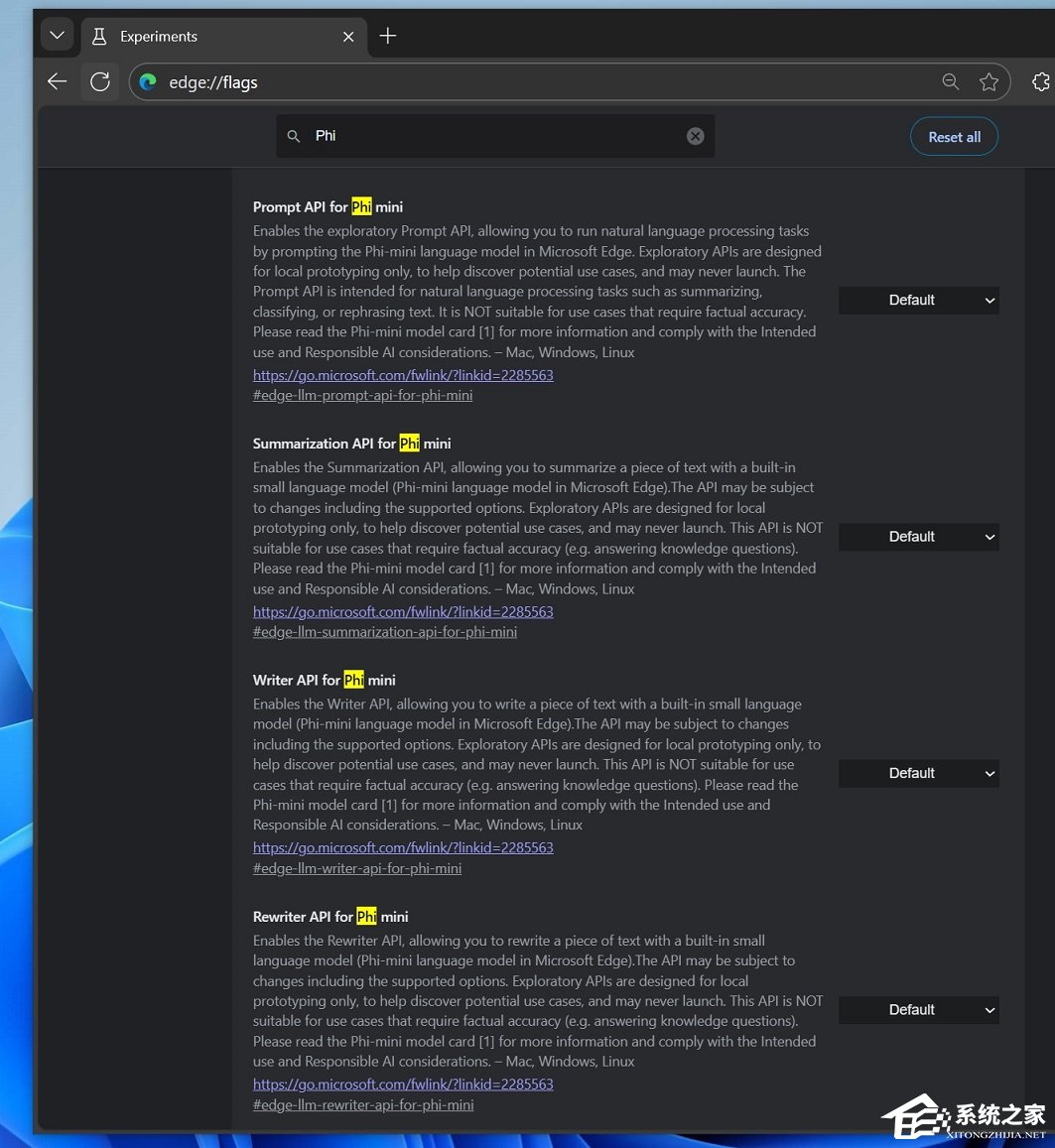The image size is (1055, 1148).
Task: Open the tab actions dropdown menu
Action: [x=58, y=35]
